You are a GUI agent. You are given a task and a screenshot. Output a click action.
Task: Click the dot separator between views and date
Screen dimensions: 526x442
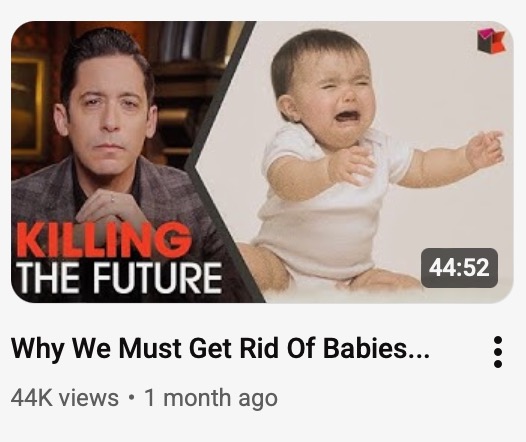click(132, 398)
